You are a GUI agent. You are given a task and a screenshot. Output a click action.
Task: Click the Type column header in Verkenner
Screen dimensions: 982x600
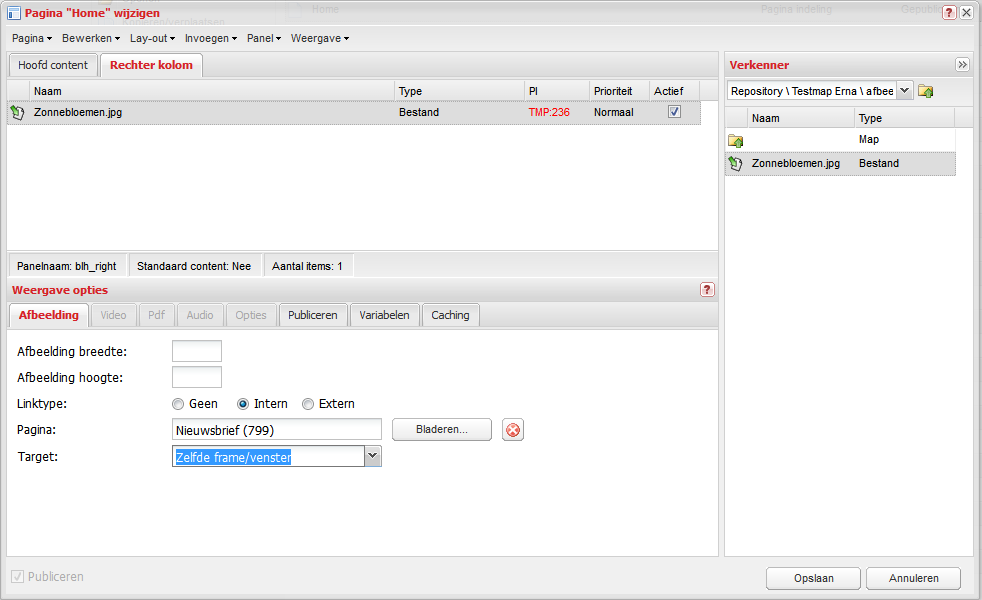coord(904,118)
